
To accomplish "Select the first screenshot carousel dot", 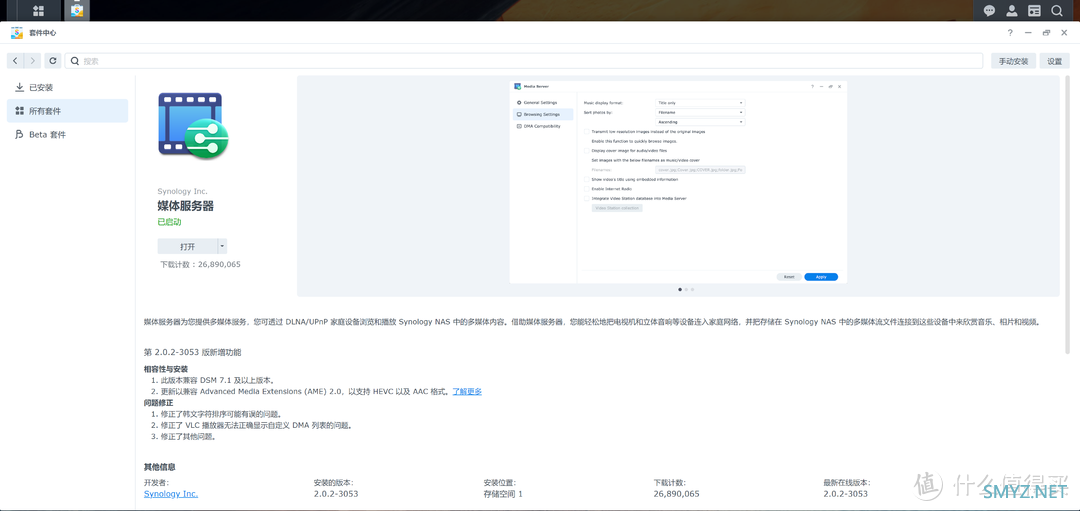I will click(681, 289).
